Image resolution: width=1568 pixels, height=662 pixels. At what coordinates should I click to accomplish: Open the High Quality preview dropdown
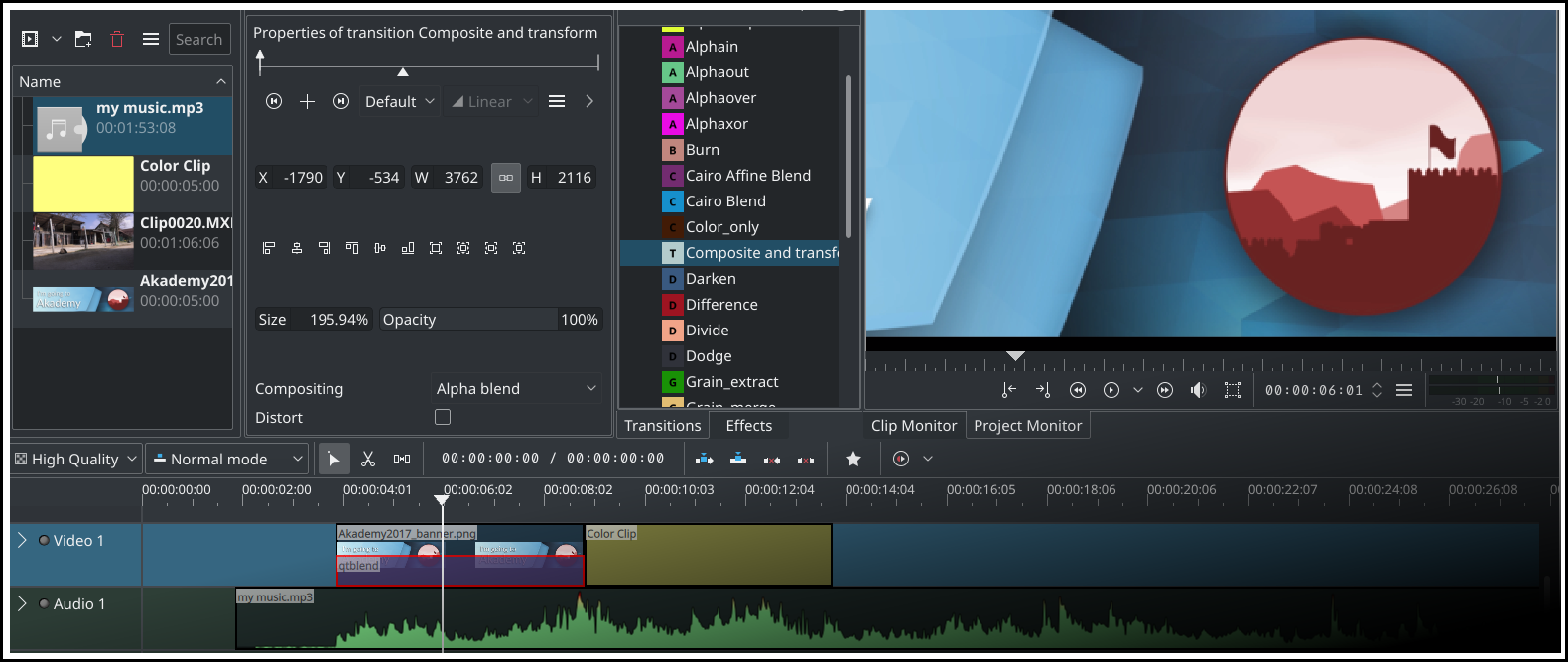coord(76,459)
